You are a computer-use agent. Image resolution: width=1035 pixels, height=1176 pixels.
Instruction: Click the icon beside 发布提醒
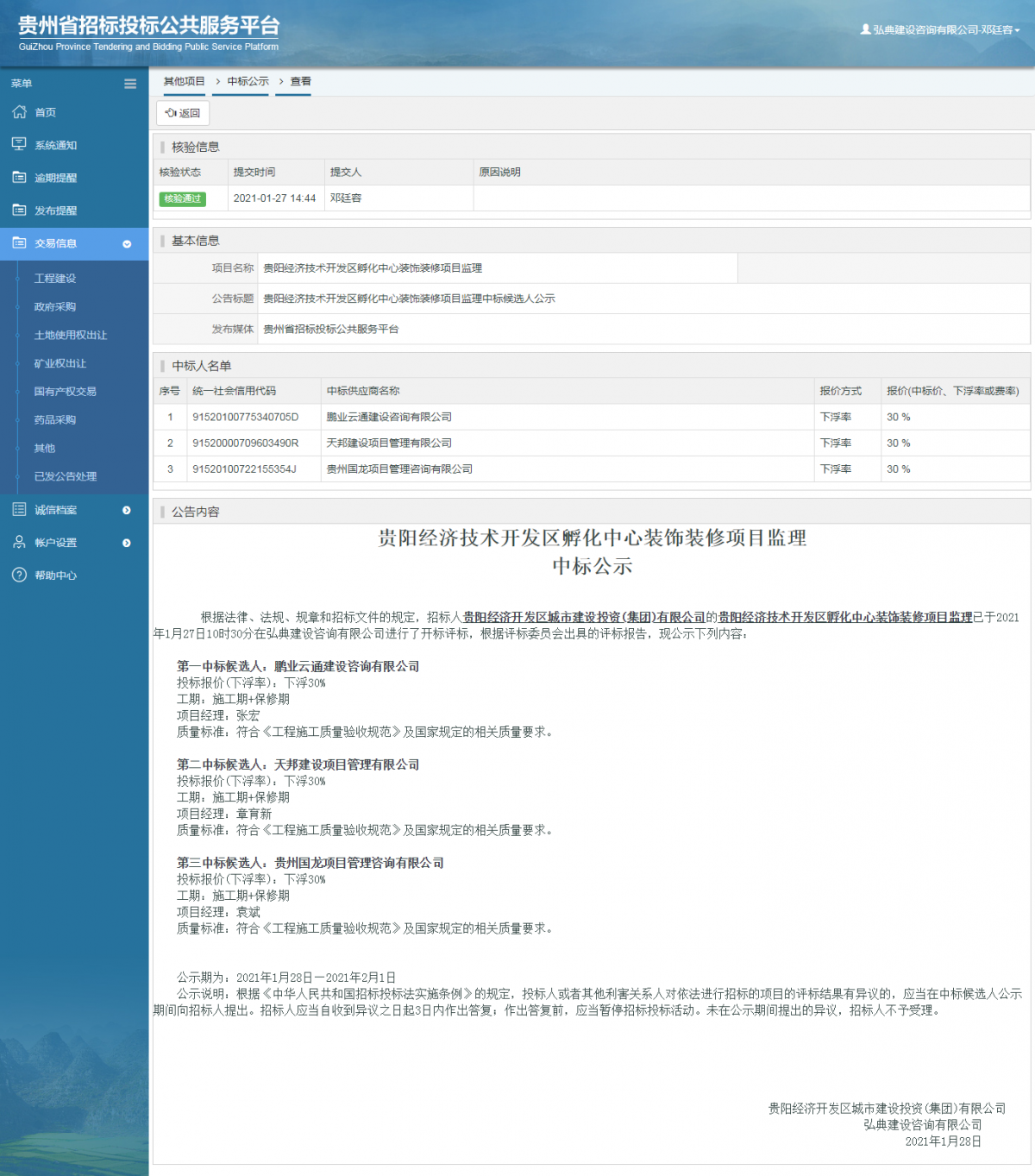(19, 210)
